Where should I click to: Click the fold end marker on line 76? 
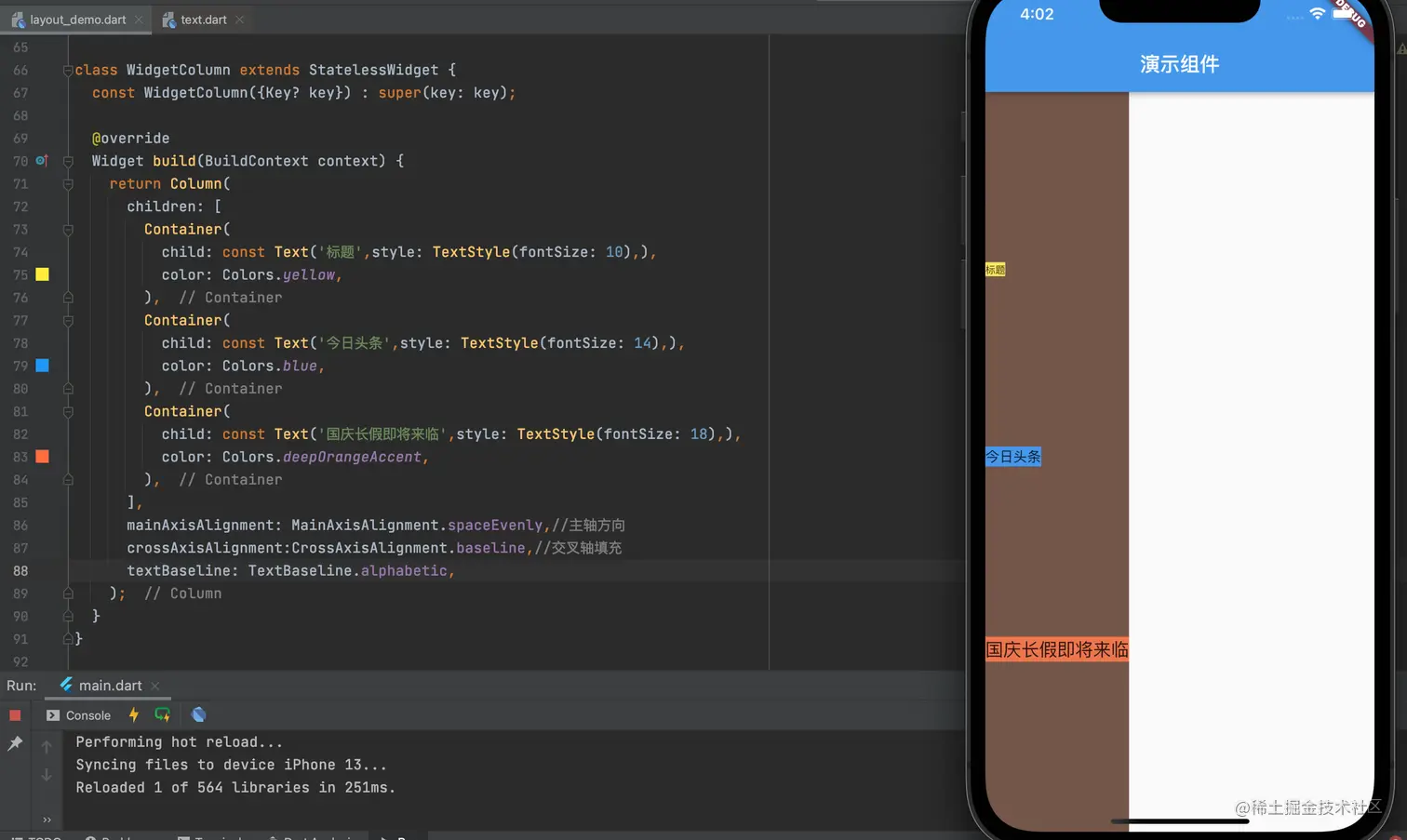pos(68,298)
